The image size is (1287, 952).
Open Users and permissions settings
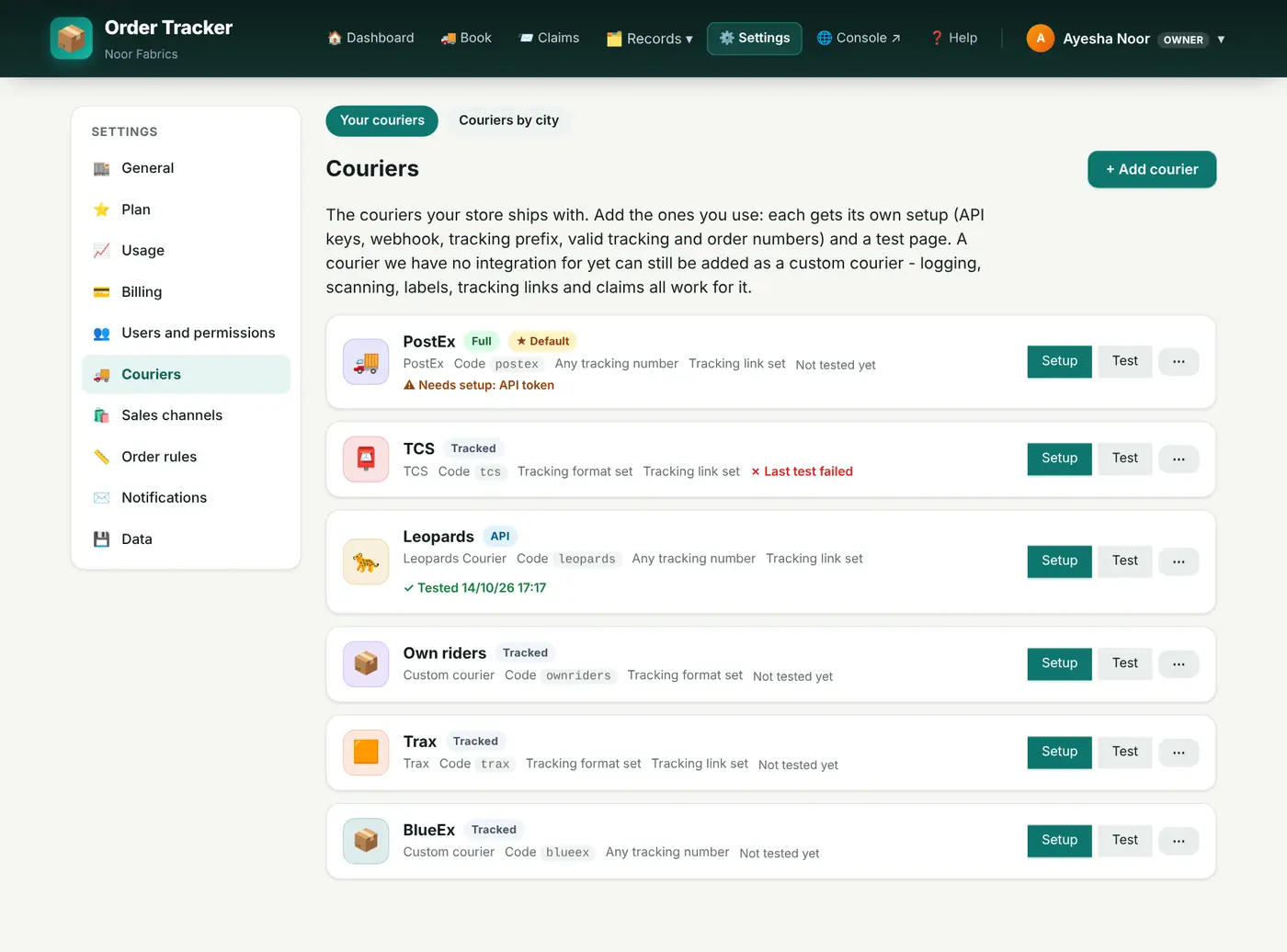point(186,333)
